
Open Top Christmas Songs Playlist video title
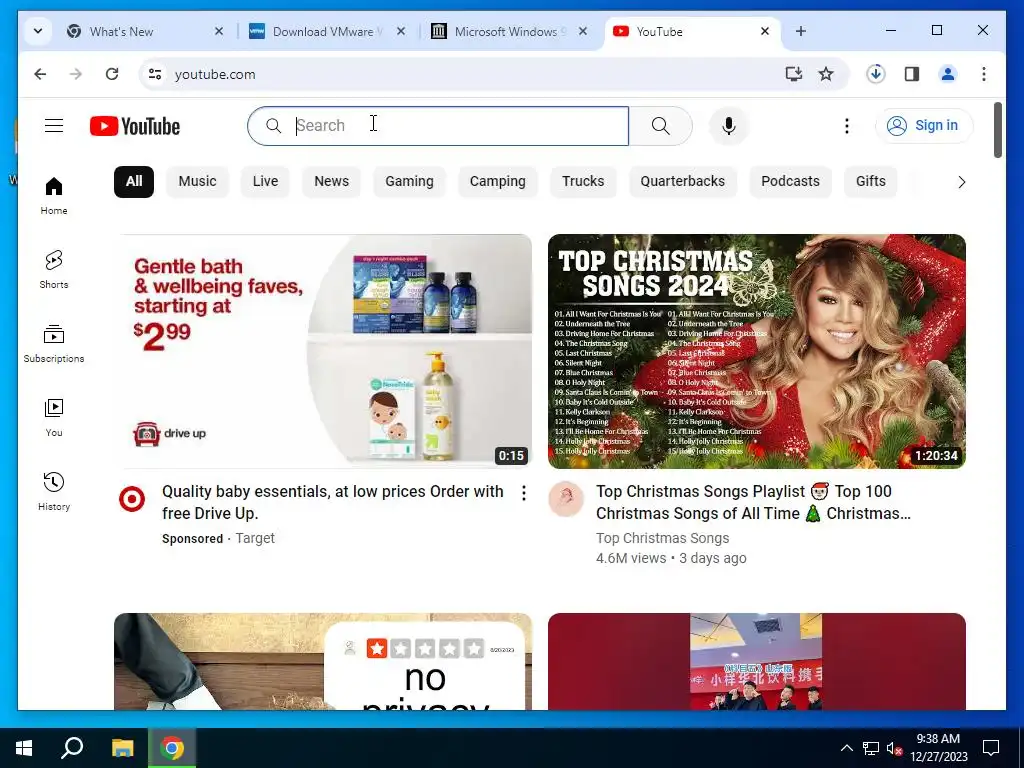click(x=753, y=502)
